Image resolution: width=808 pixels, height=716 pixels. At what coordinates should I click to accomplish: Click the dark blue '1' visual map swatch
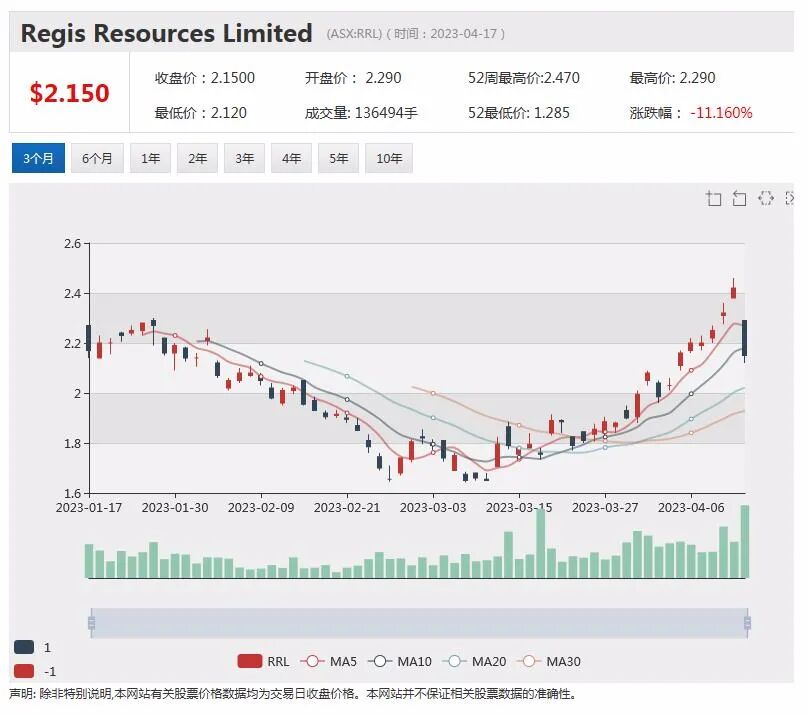(24, 647)
